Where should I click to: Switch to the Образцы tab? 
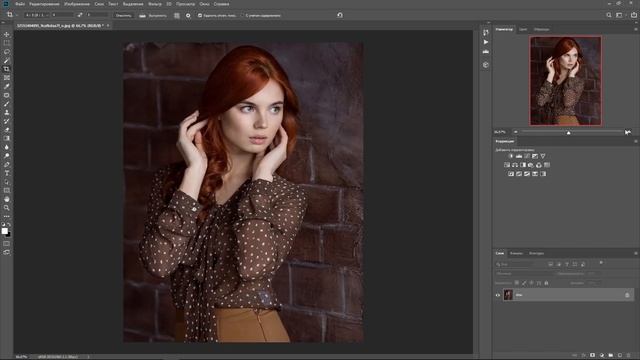[x=542, y=29]
